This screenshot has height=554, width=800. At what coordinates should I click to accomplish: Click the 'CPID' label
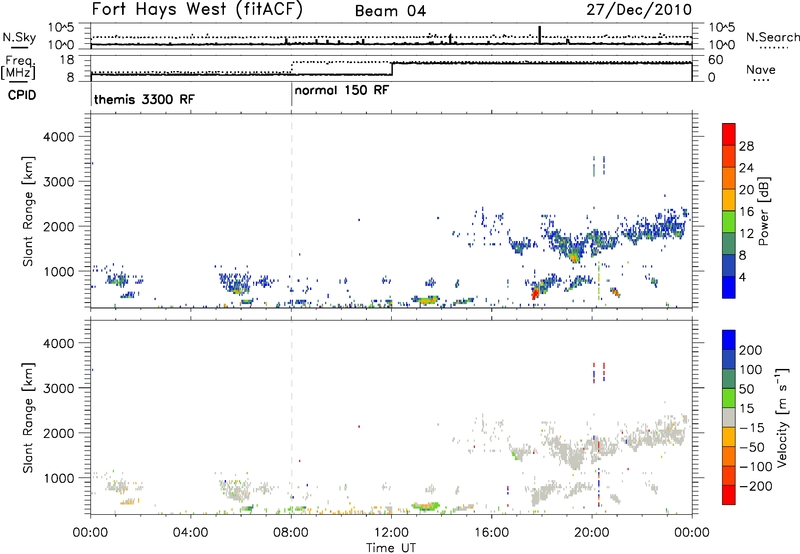coord(22,95)
